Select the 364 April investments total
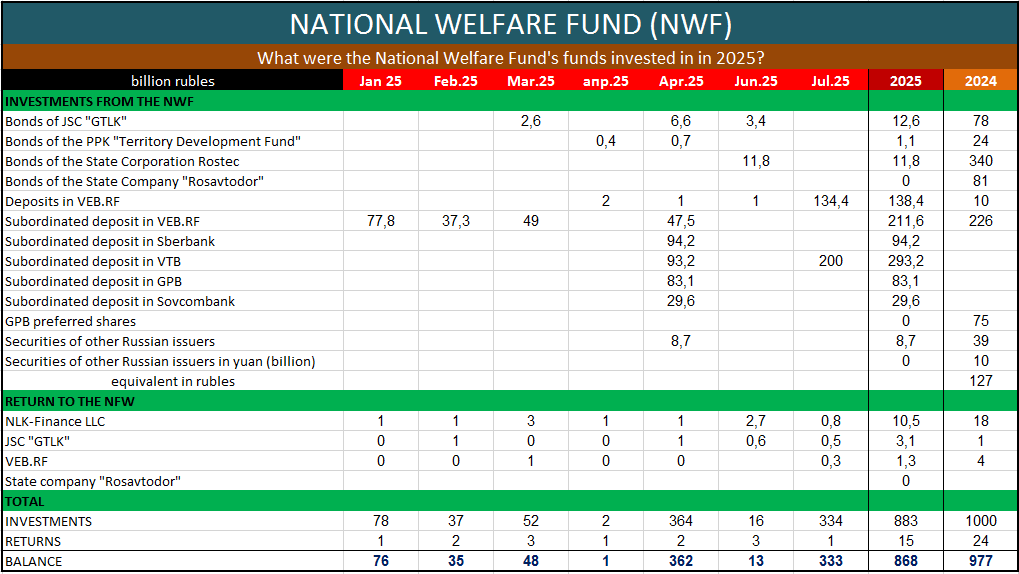Image resolution: width=1019 pixels, height=574 pixels. [681, 521]
